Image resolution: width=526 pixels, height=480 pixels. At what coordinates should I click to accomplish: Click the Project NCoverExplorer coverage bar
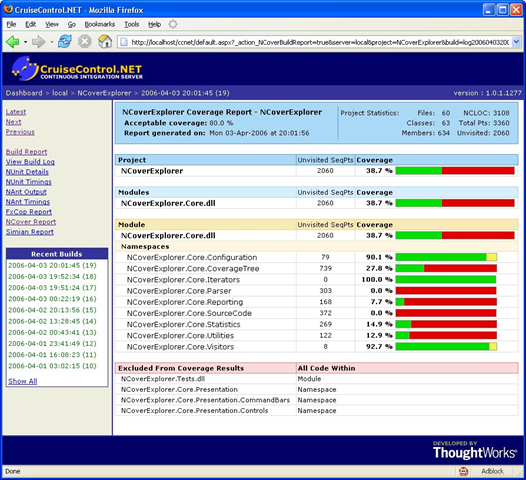point(455,171)
